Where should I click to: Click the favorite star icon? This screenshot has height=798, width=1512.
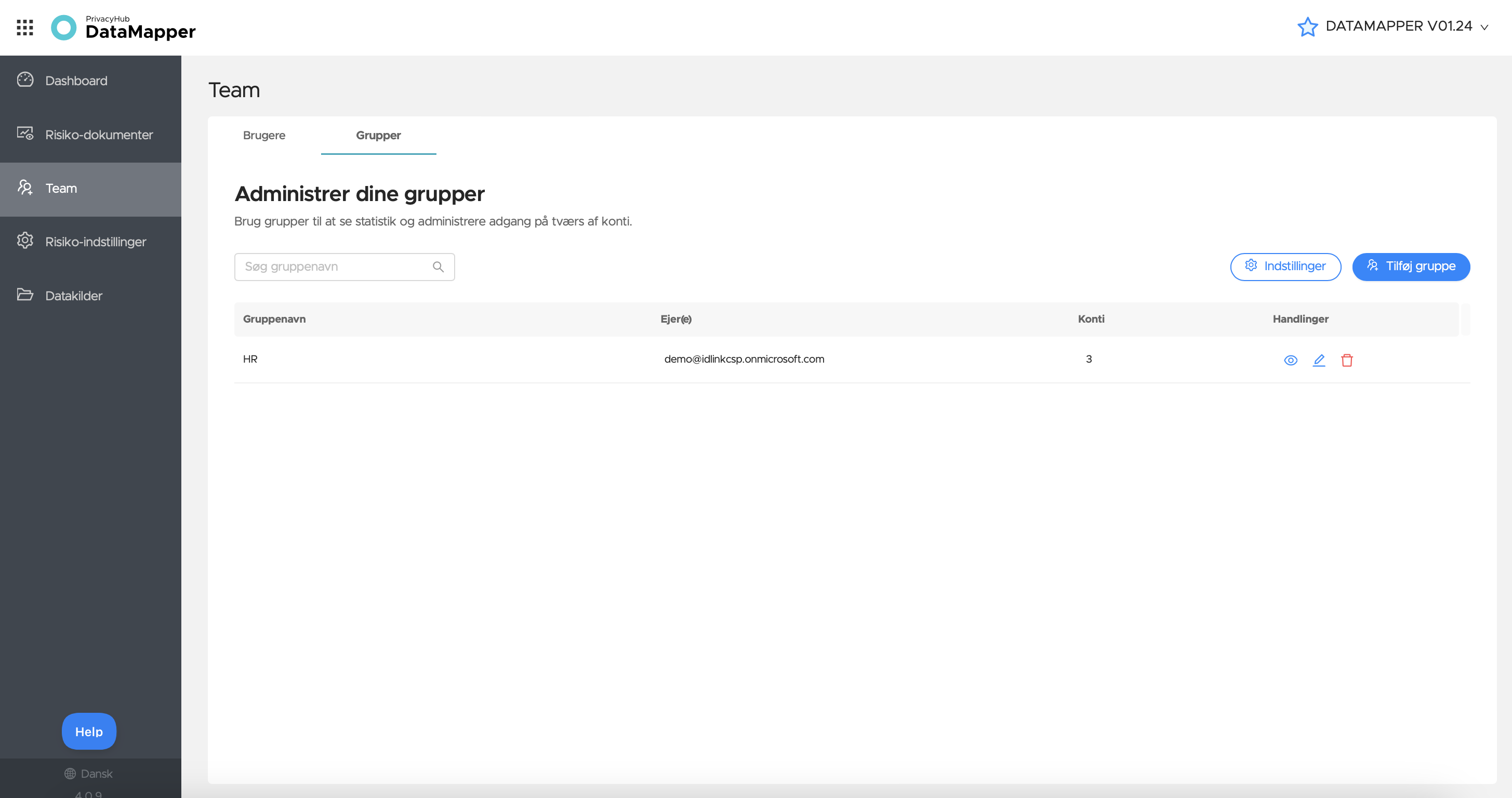1307,26
